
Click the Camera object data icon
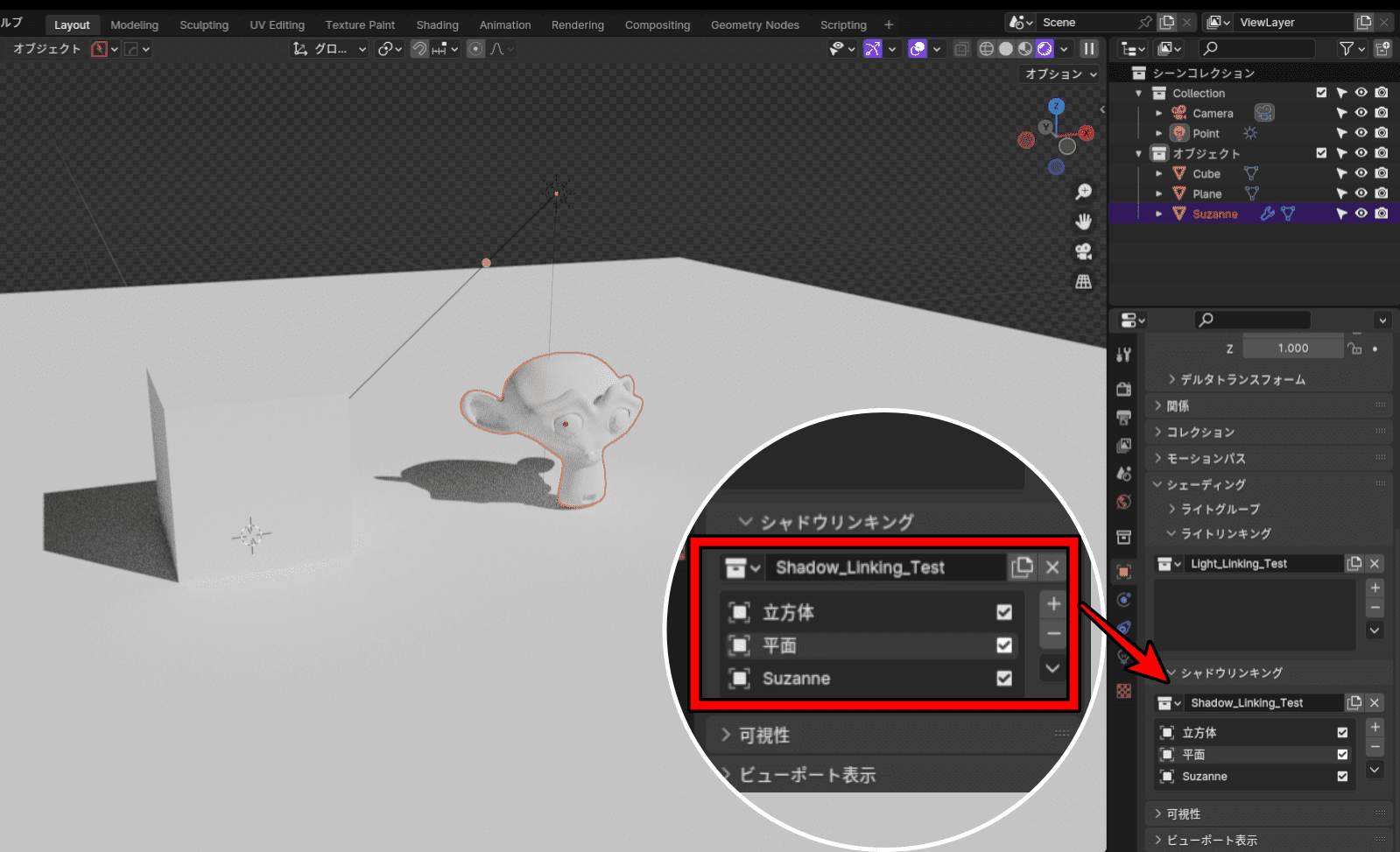(x=1264, y=113)
